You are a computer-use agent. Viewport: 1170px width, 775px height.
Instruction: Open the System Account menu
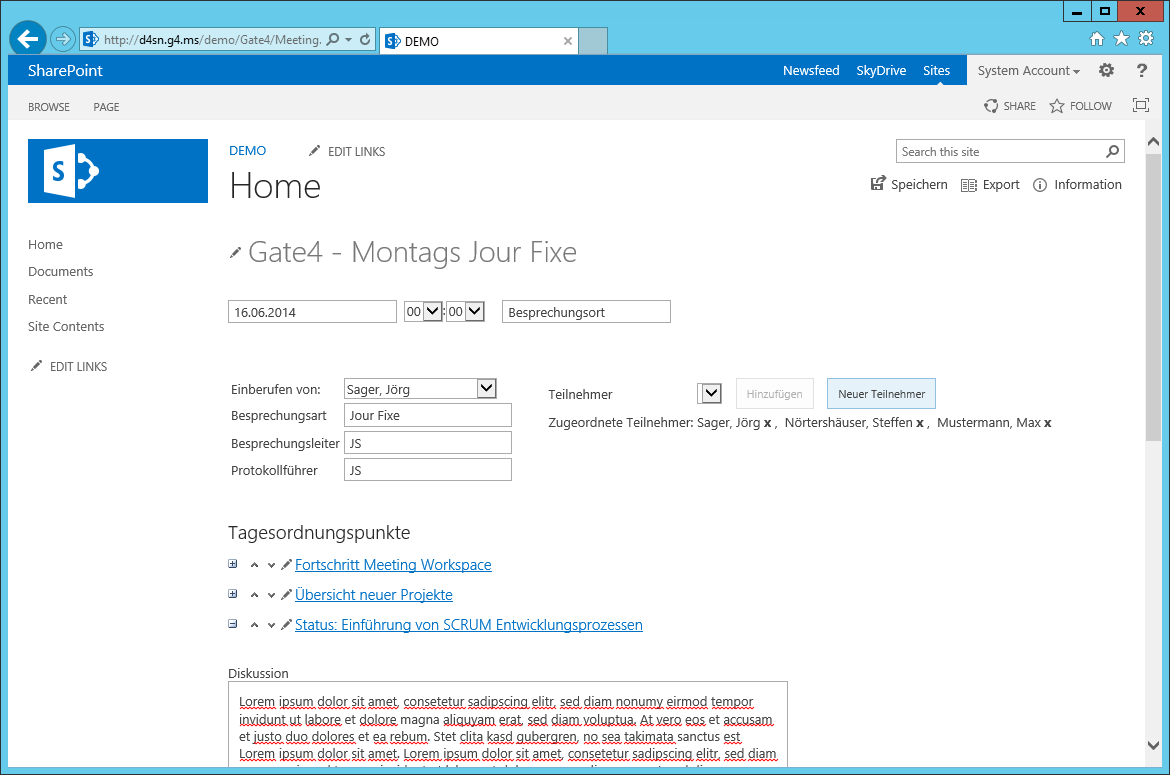[1028, 70]
